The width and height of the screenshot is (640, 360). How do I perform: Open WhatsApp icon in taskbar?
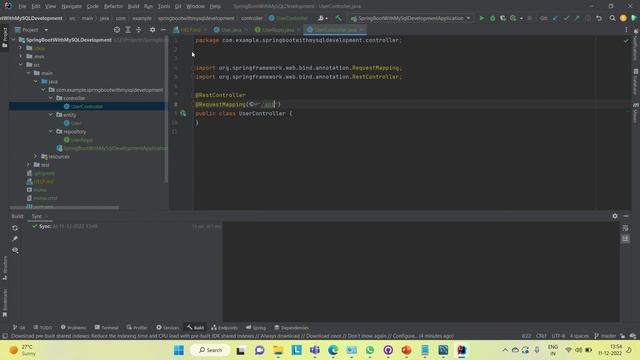(x=369, y=350)
